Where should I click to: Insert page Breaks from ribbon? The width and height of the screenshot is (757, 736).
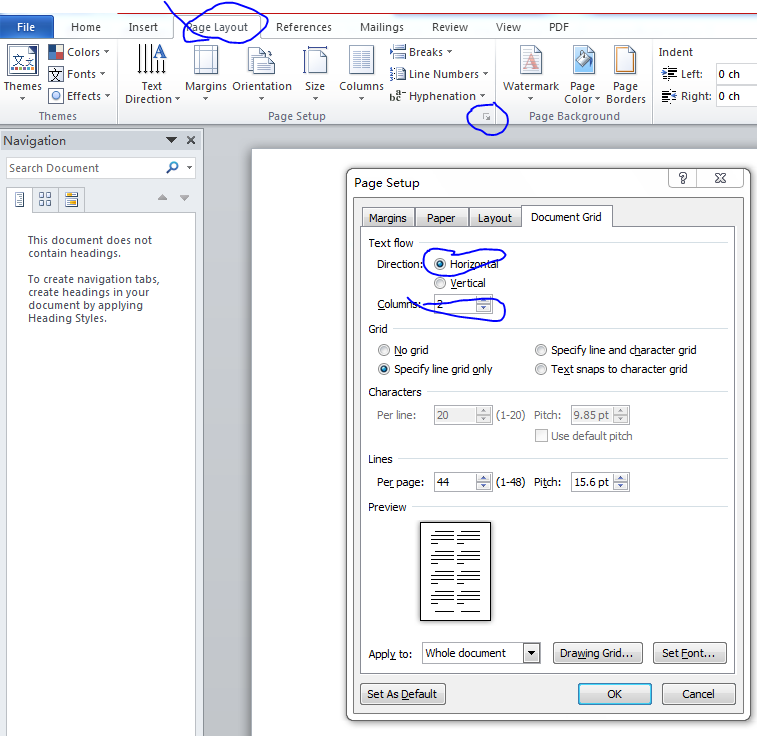click(421, 52)
